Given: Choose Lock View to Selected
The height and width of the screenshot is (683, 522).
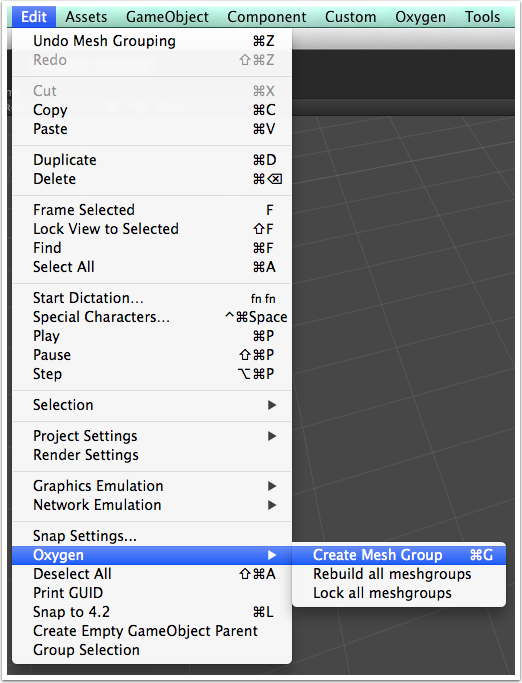Looking at the screenshot, I should coord(152,229).
